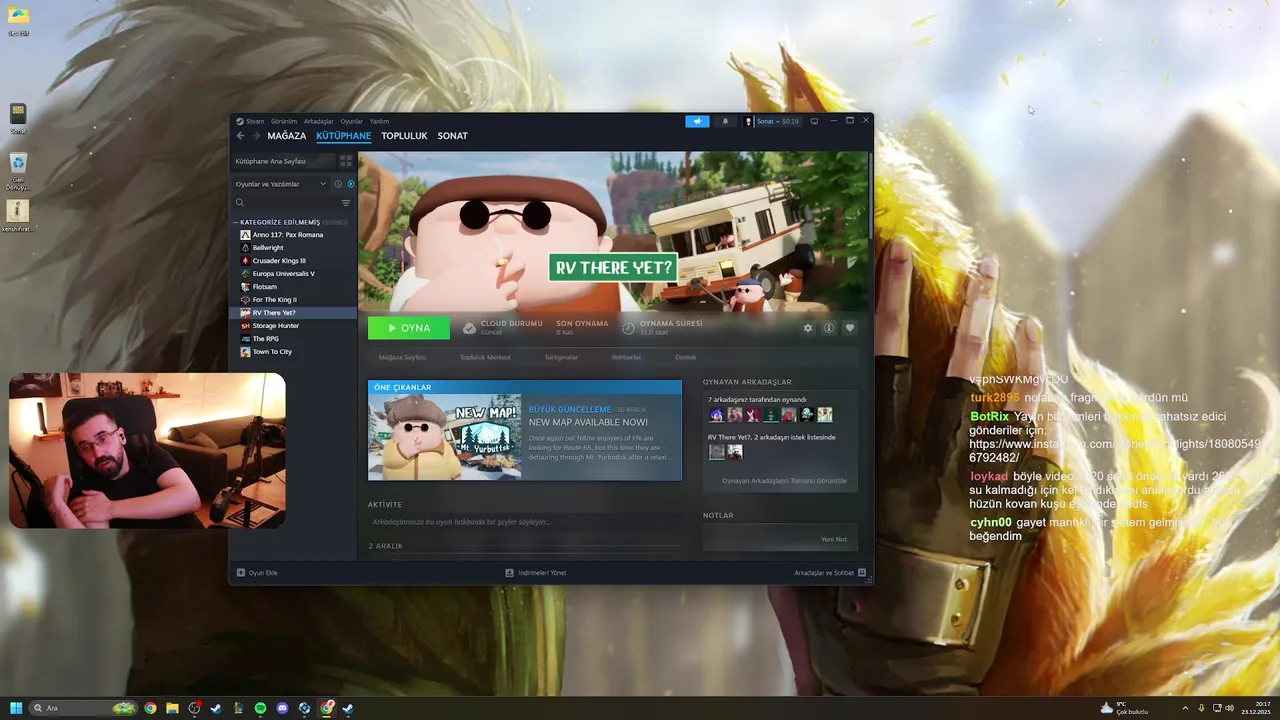Open the Tartışmalar link
Viewport: 1280px width, 720px height.
(561, 357)
